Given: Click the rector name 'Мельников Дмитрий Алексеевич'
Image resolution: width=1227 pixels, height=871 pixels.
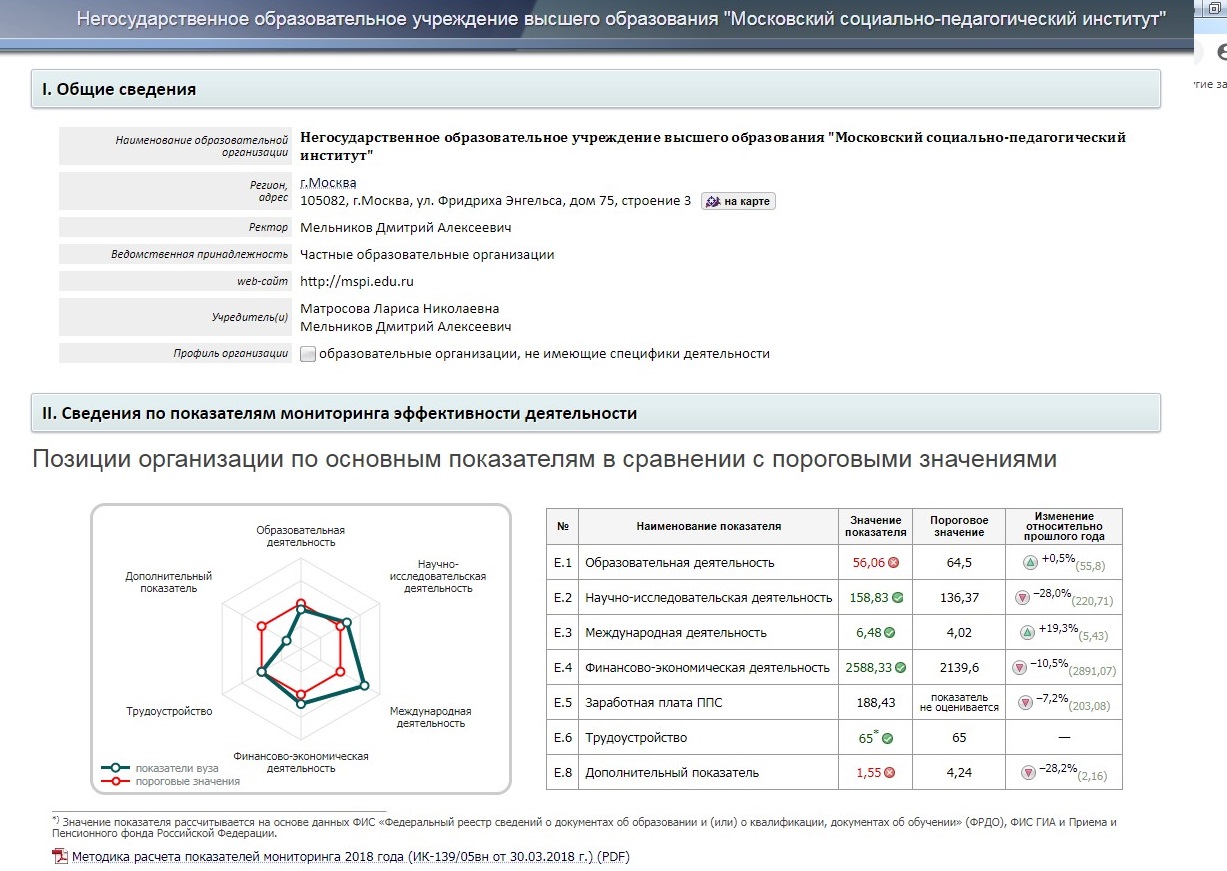Looking at the screenshot, I should 406,227.
